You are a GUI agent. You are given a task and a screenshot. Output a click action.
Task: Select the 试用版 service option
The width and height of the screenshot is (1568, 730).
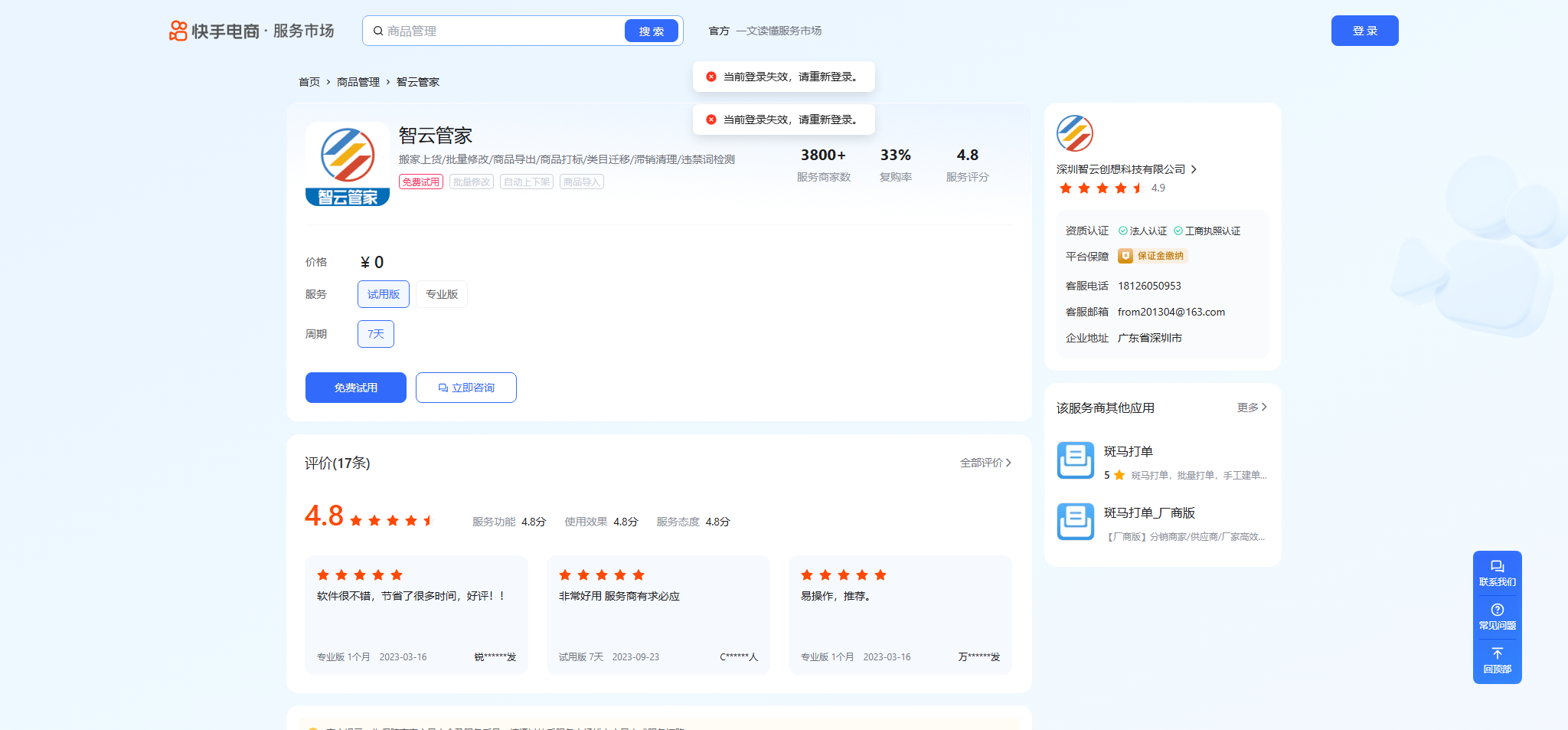point(384,294)
